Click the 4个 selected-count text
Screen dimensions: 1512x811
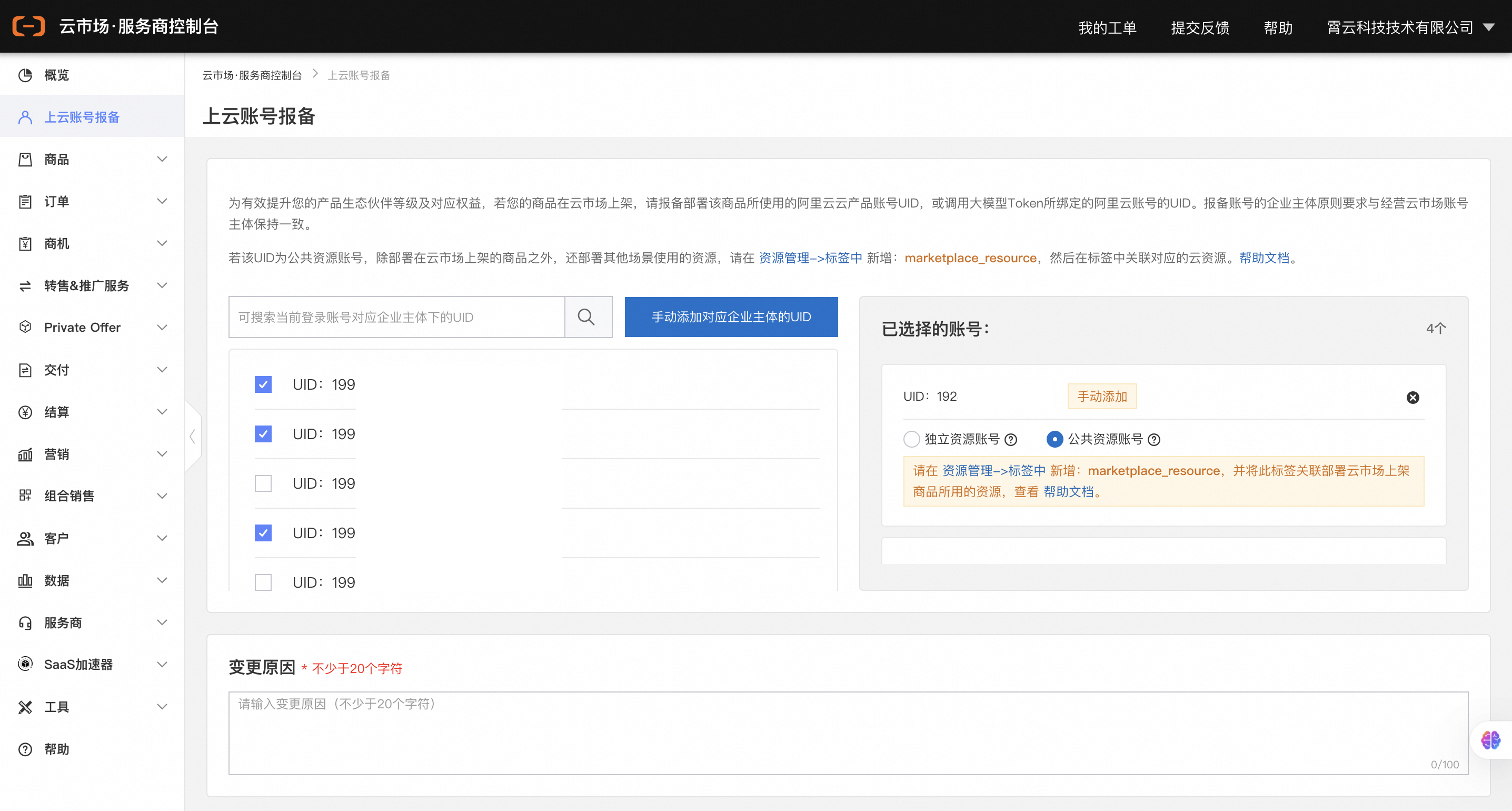coord(1436,329)
